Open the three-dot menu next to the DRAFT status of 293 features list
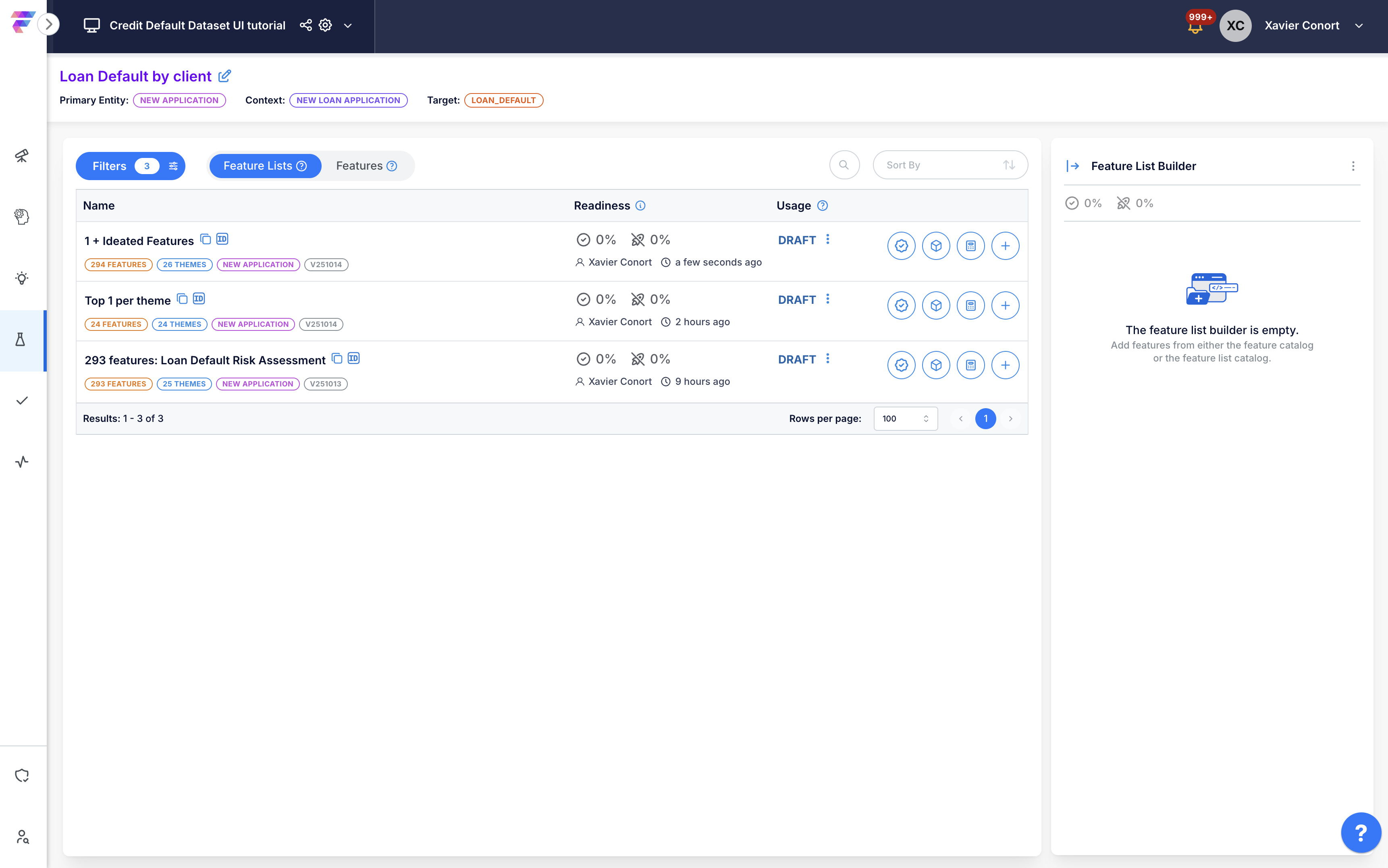Viewport: 1388px width, 868px height. click(827, 359)
